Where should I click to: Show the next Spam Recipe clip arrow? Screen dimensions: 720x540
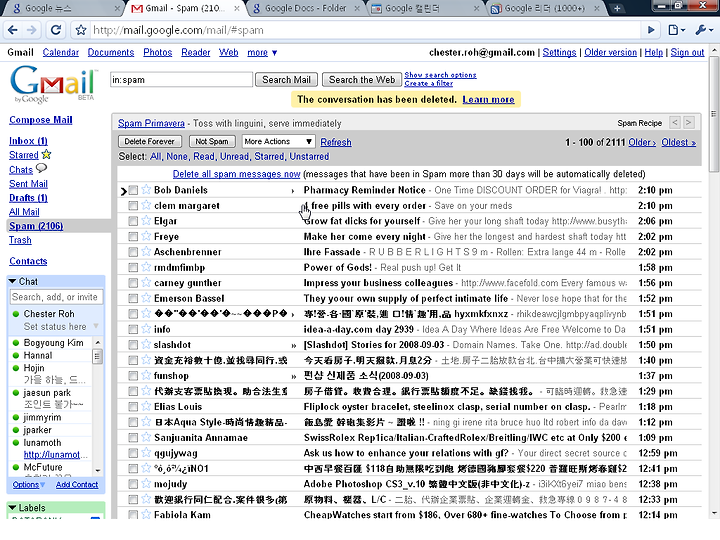[688, 123]
